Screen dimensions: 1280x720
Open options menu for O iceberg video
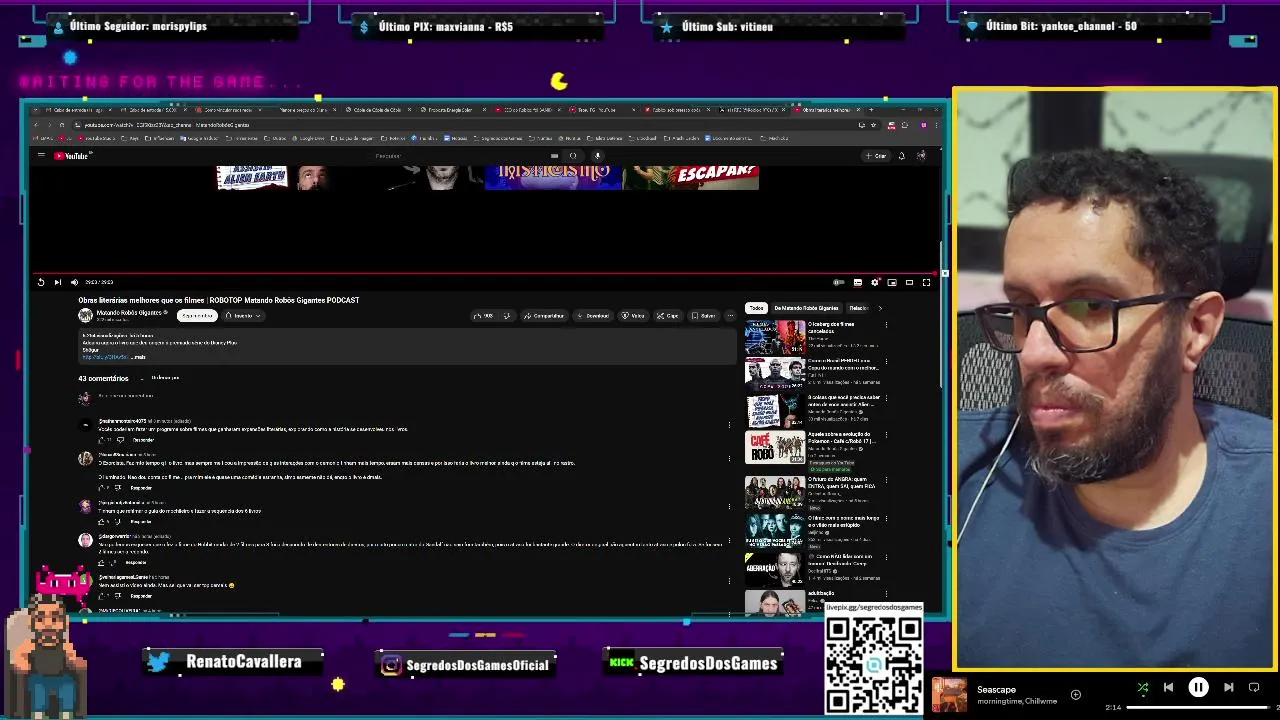886,325
